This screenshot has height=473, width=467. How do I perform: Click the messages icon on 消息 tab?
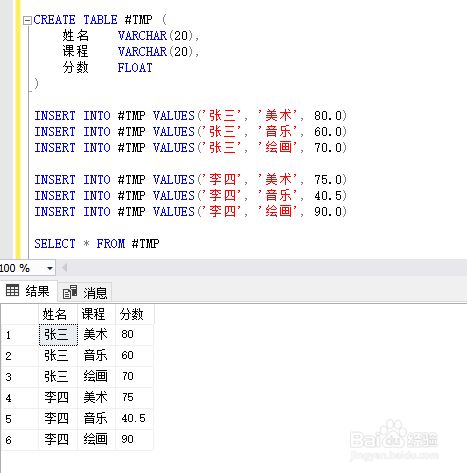70,292
